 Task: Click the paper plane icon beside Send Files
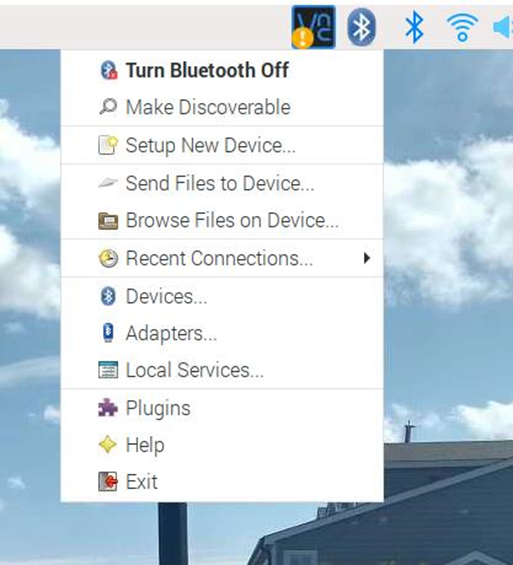coord(108,183)
